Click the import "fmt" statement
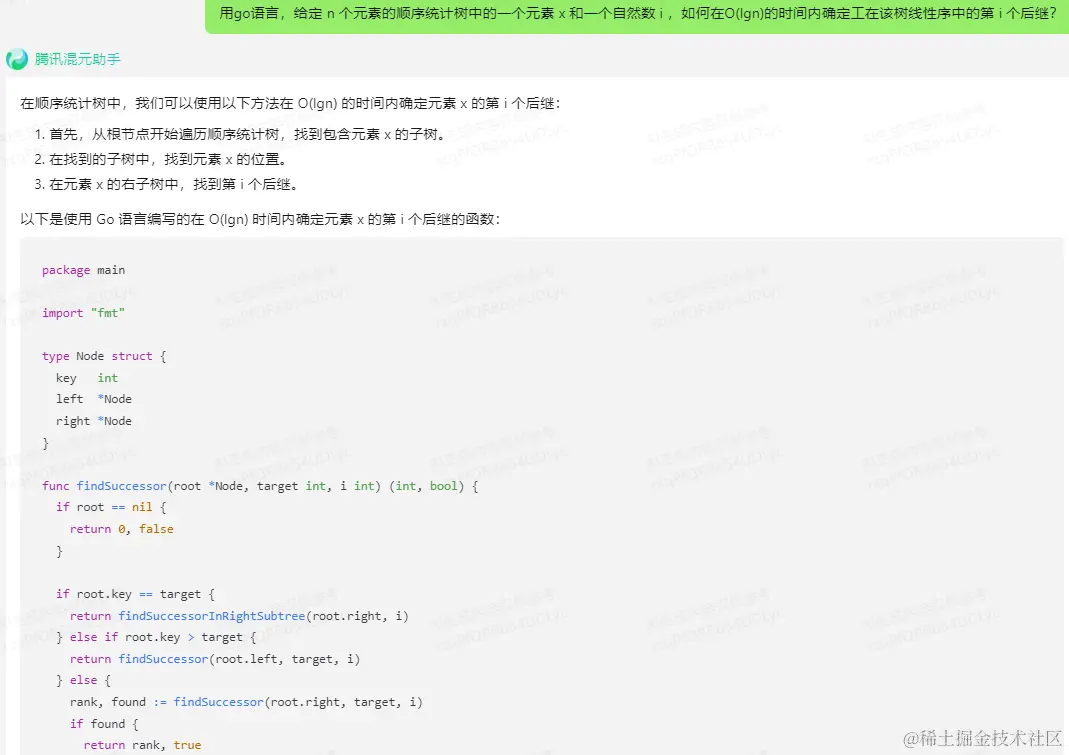The width and height of the screenshot is (1069, 755). pos(83,312)
